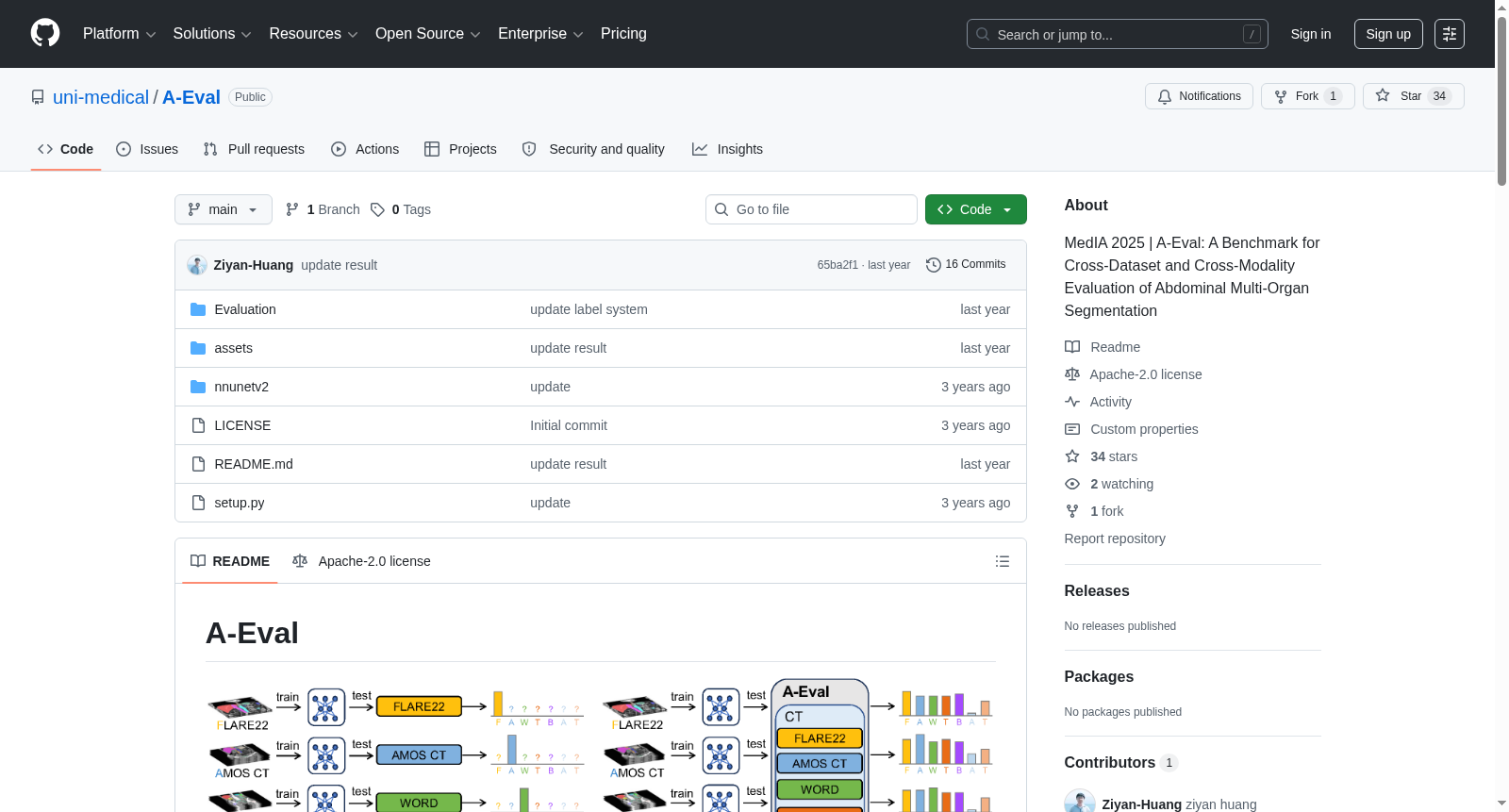Click the commit history clock icon
Image resolution: width=1509 pixels, height=812 pixels.
coord(933,265)
